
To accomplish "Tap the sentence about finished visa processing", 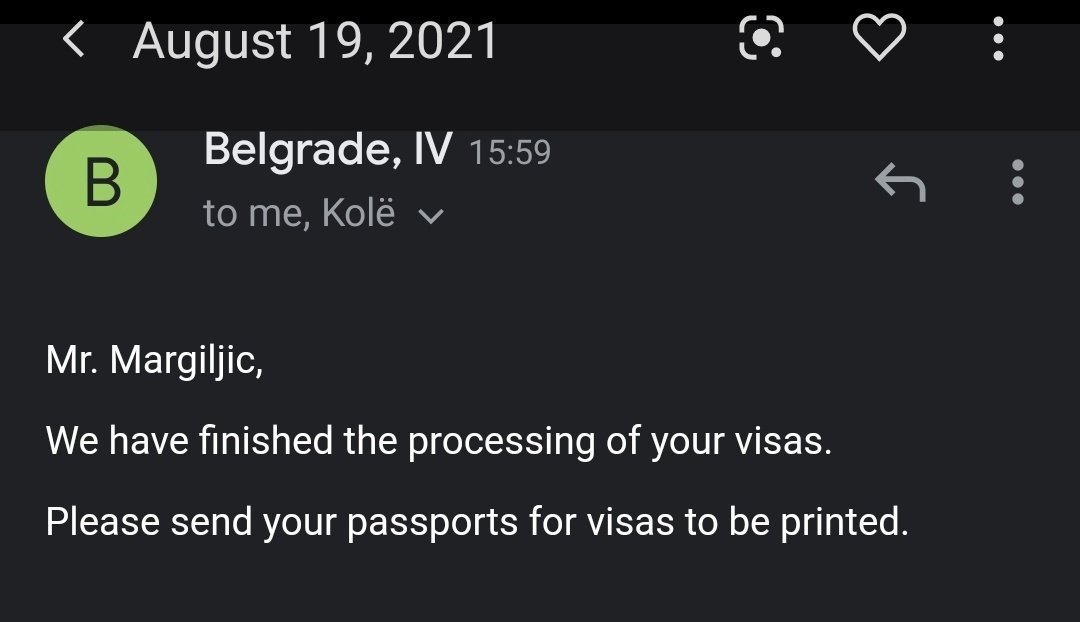I will click(439, 441).
